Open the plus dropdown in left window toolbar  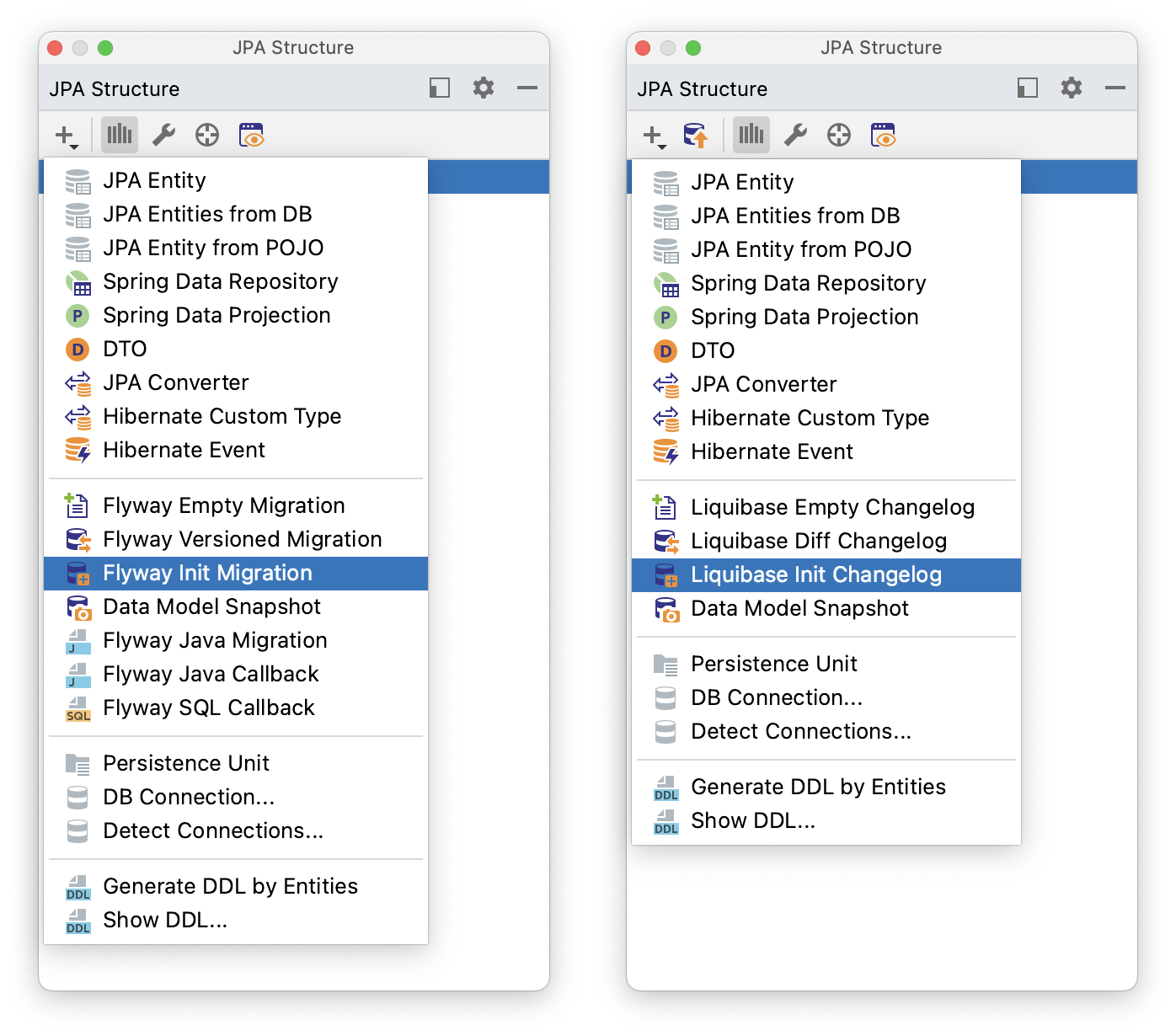(x=67, y=136)
